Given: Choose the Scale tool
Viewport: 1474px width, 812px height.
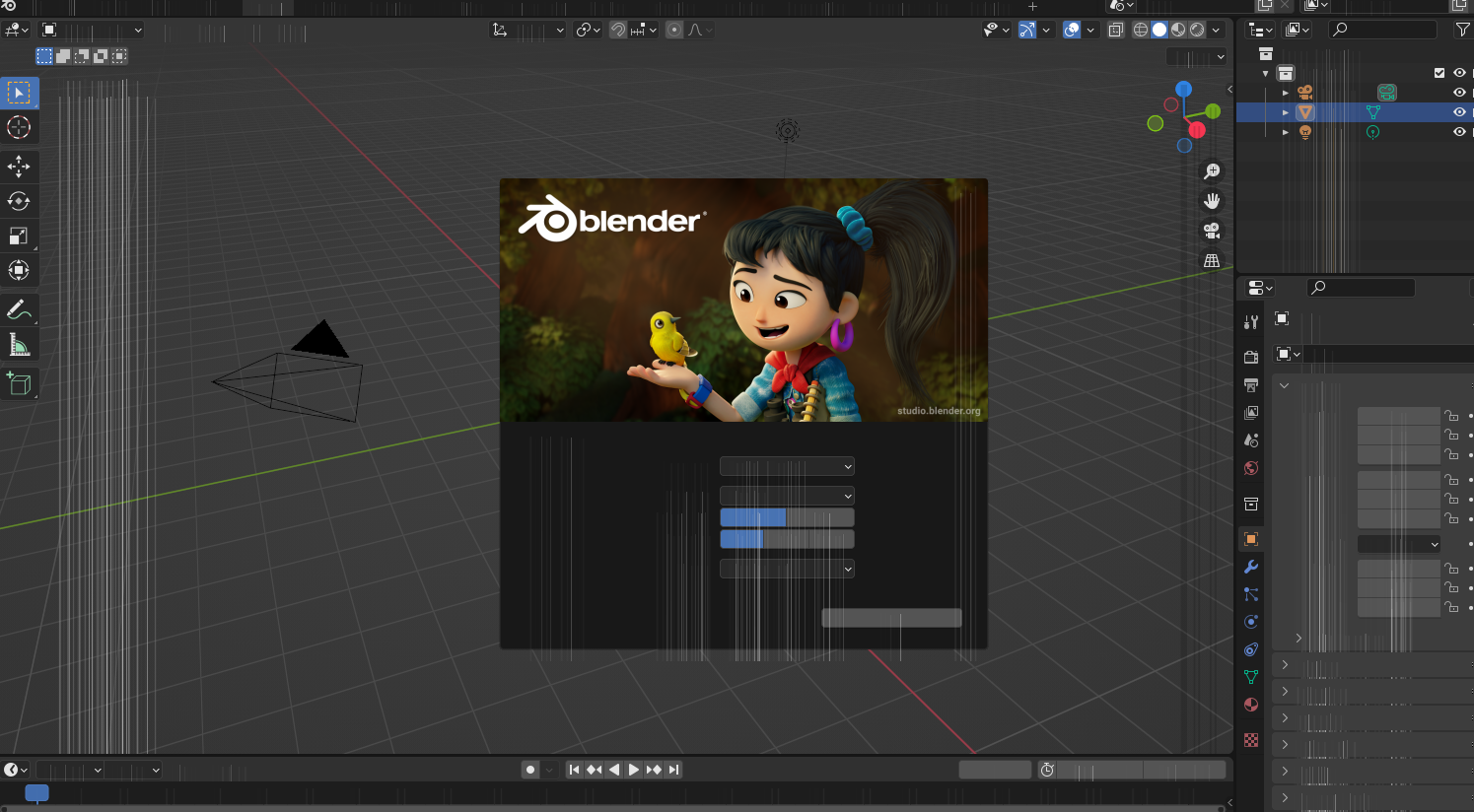Looking at the screenshot, I should click(x=19, y=236).
